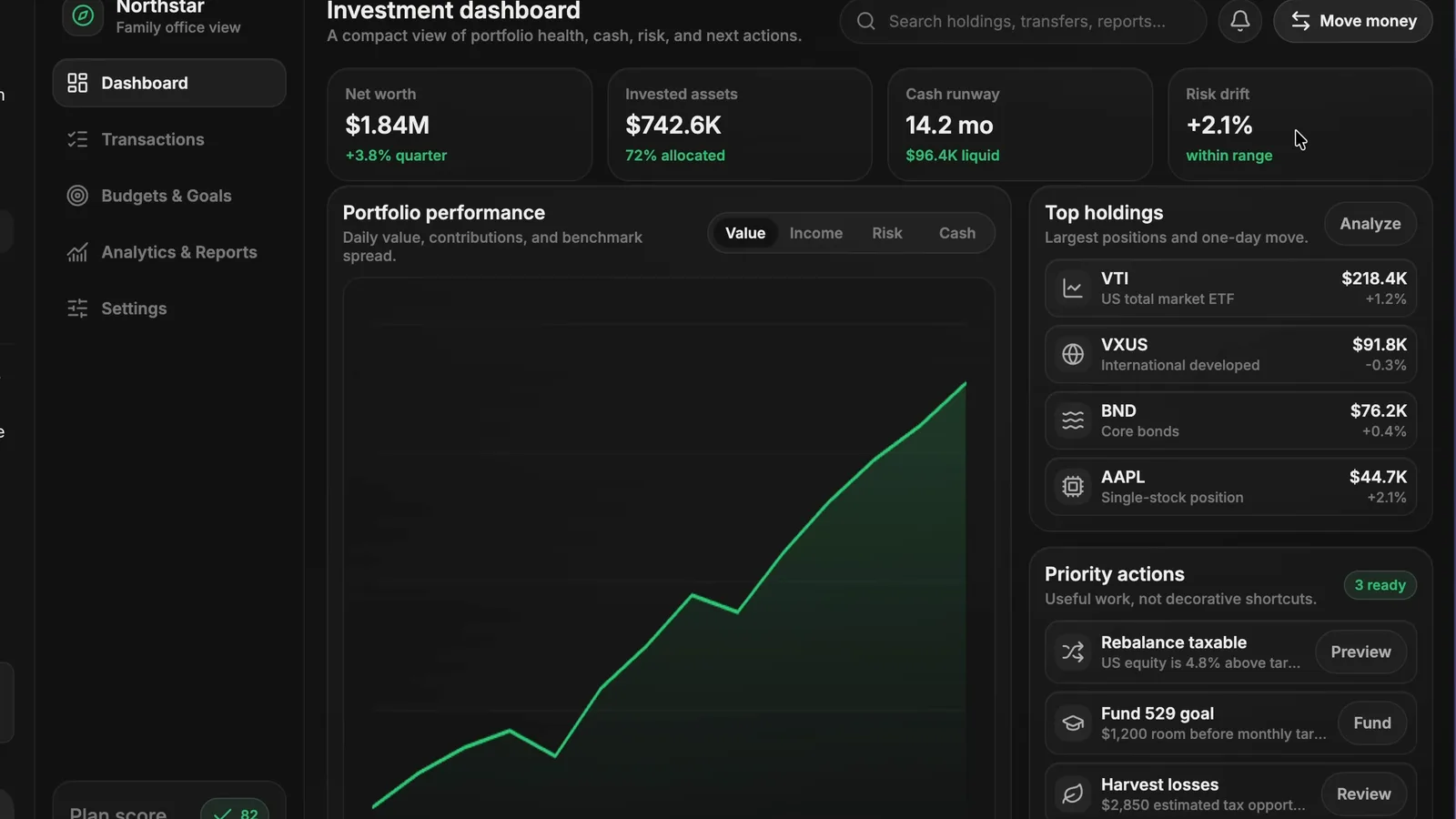Click the Move money button label
The height and width of the screenshot is (819, 1456).
pyautogui.click(x=1368, y=21)
